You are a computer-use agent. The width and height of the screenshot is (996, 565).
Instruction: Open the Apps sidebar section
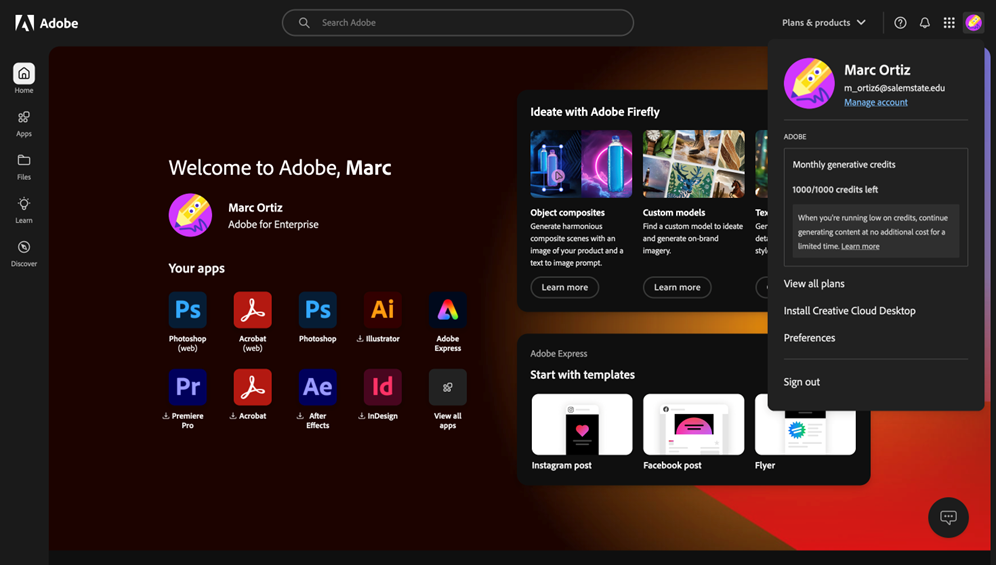[24, 124]
